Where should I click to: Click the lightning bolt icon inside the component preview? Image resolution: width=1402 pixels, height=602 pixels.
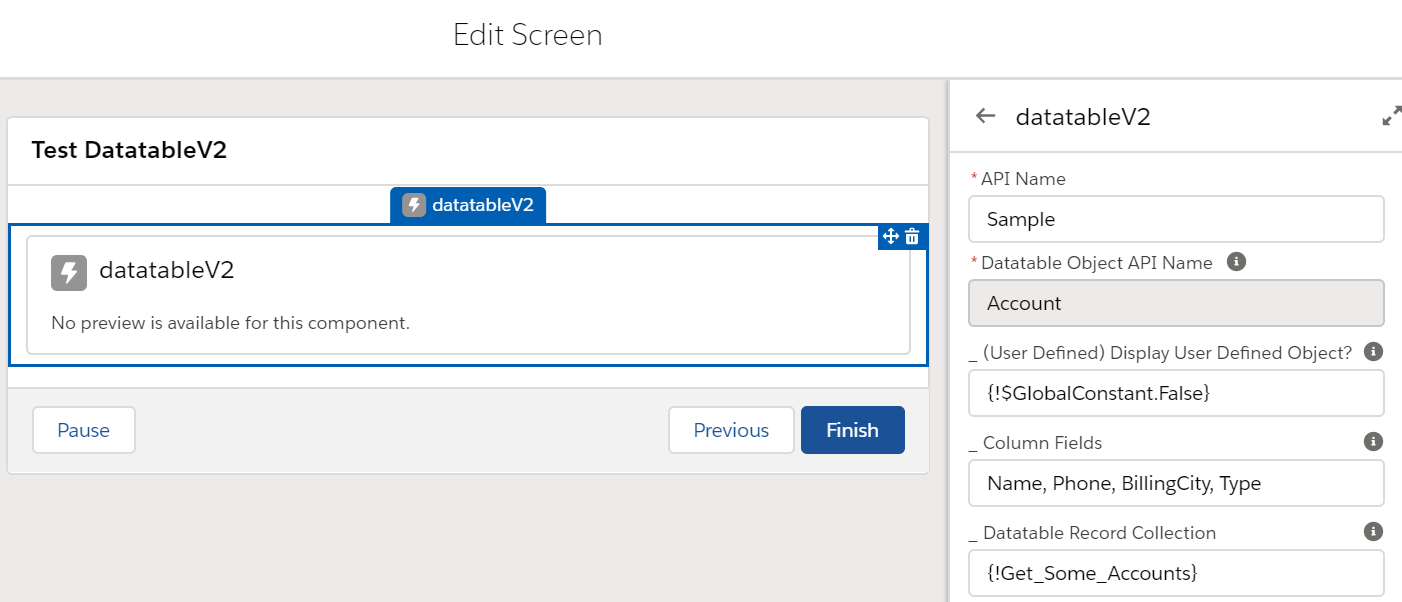69,269
